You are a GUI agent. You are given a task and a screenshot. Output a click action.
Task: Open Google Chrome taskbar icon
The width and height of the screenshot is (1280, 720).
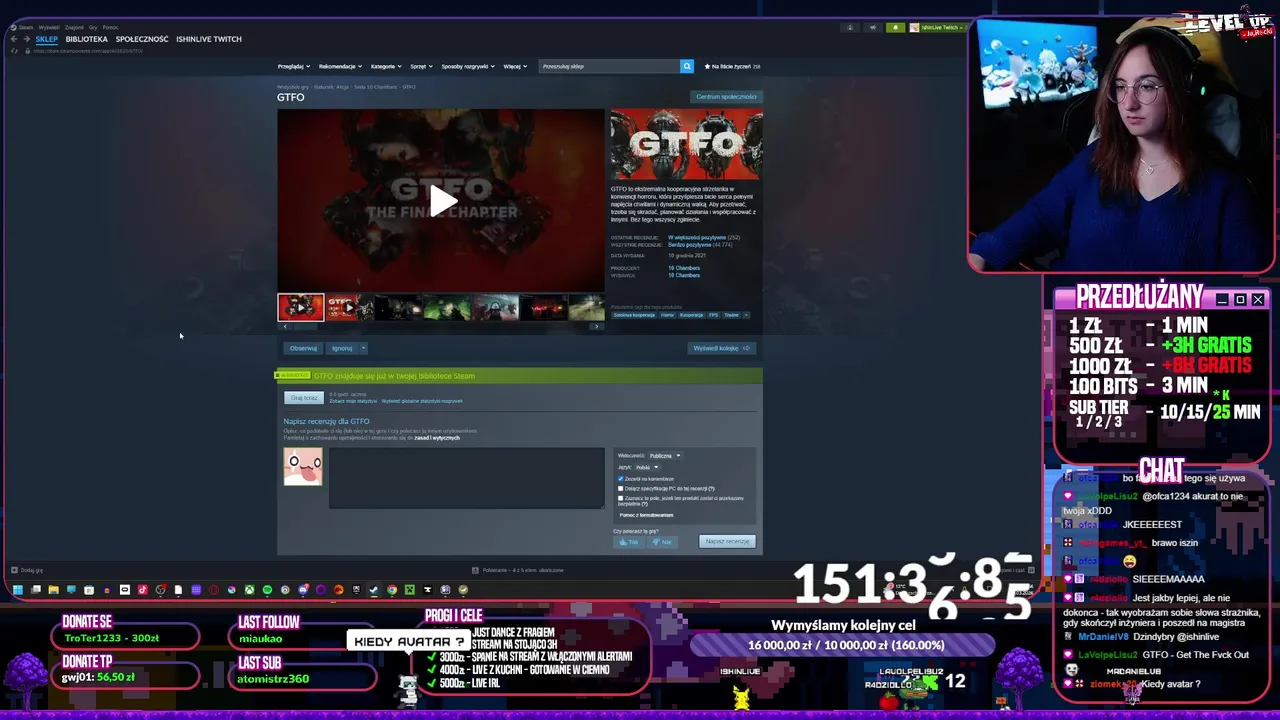point(392,590)
